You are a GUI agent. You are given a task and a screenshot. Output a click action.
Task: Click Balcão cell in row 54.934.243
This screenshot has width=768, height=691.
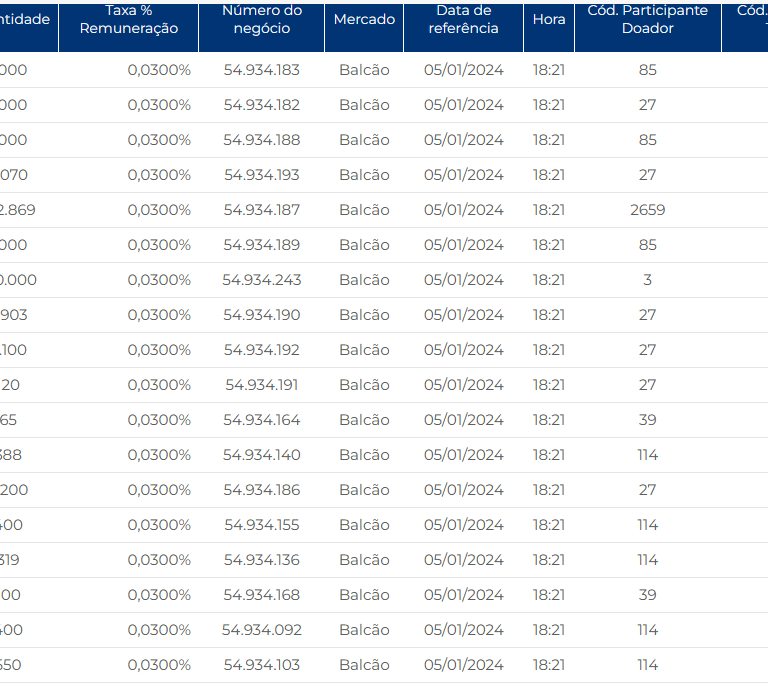point(364,280)
